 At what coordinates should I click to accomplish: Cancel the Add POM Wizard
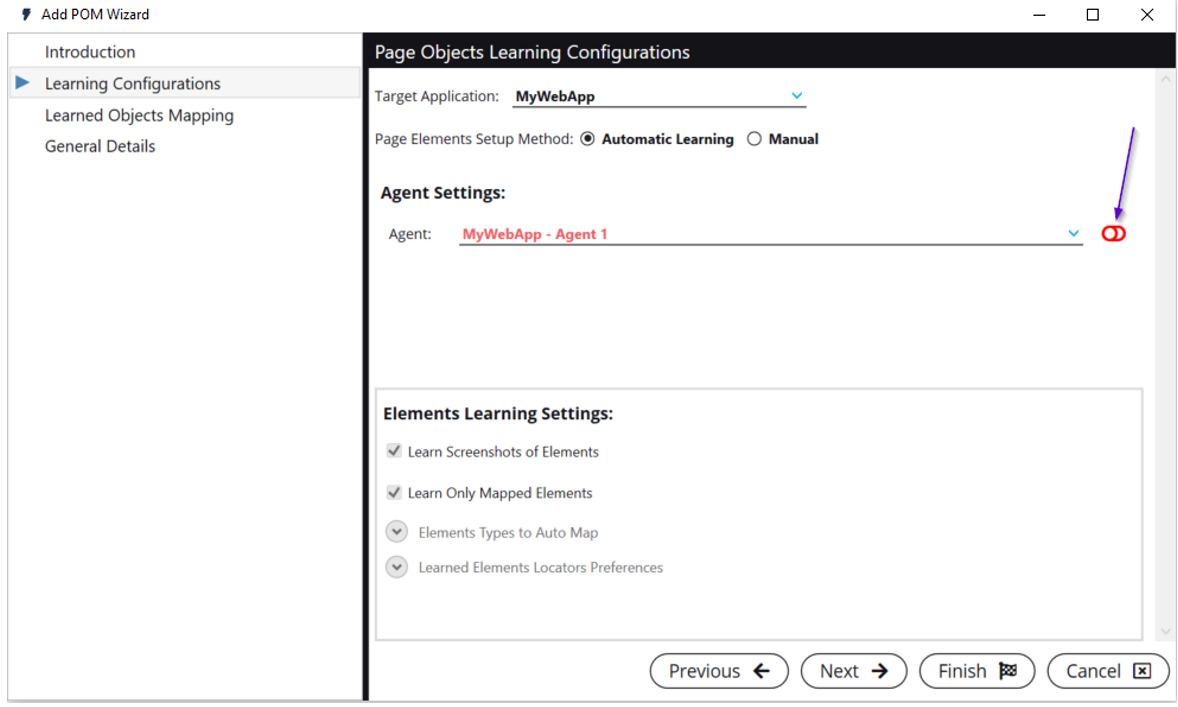pyautogui.click(x=1108, y=671)
